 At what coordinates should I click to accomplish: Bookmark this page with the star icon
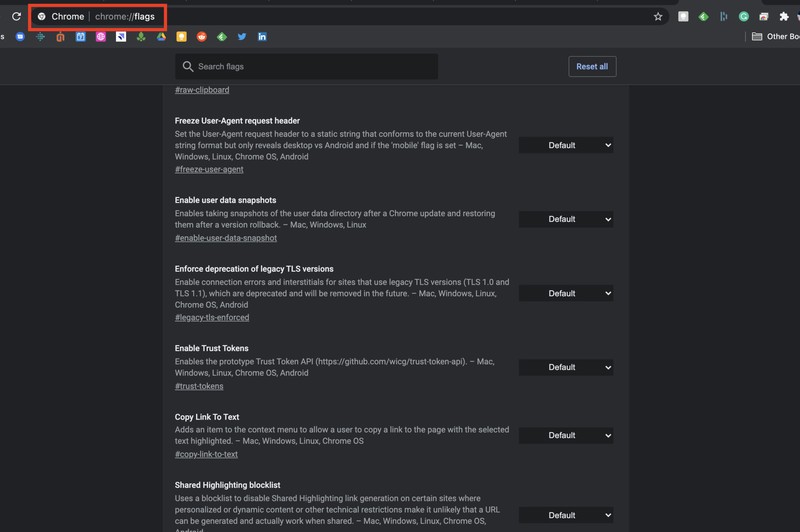pos(658,16)
